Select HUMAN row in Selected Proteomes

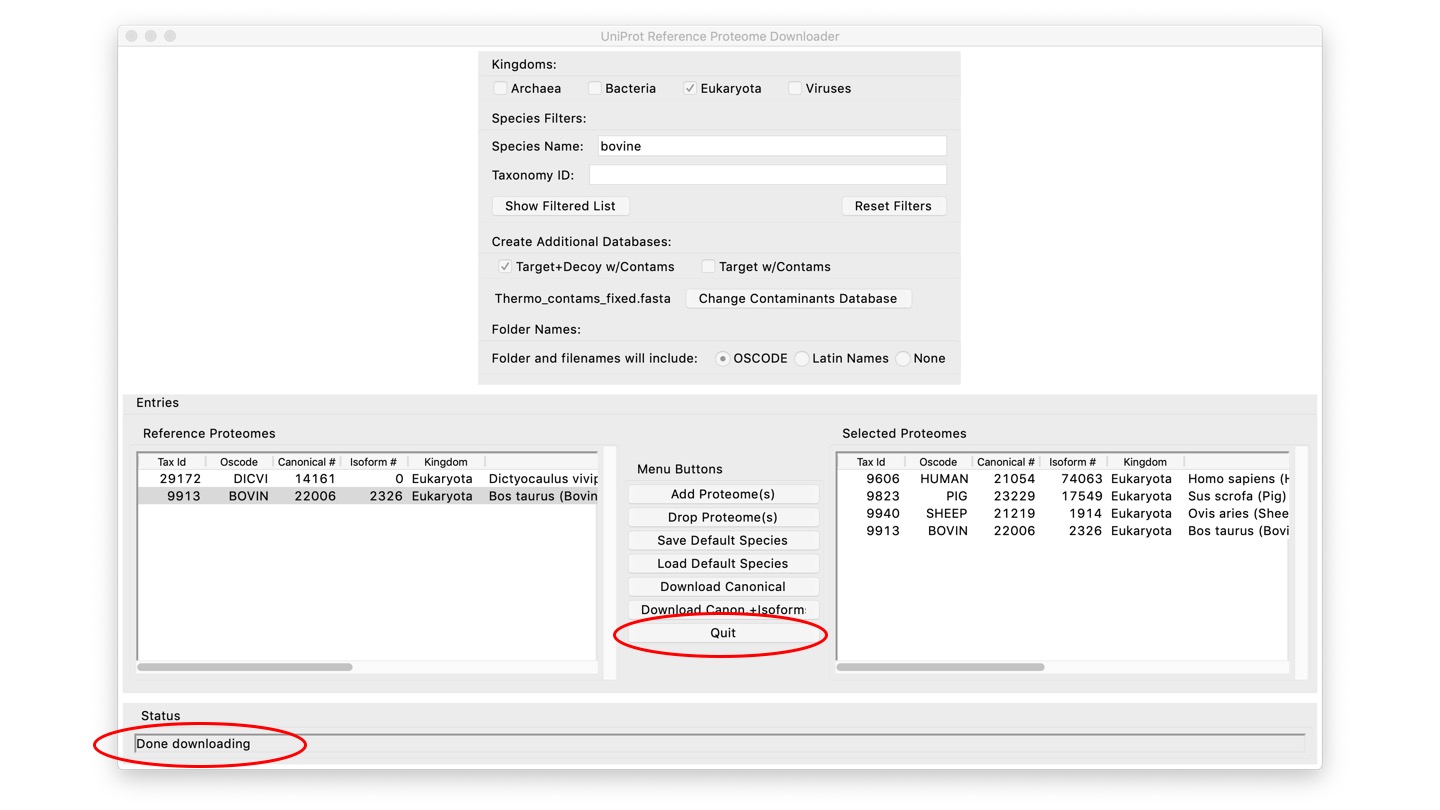pyautogui.click(x=1062, y=479)
